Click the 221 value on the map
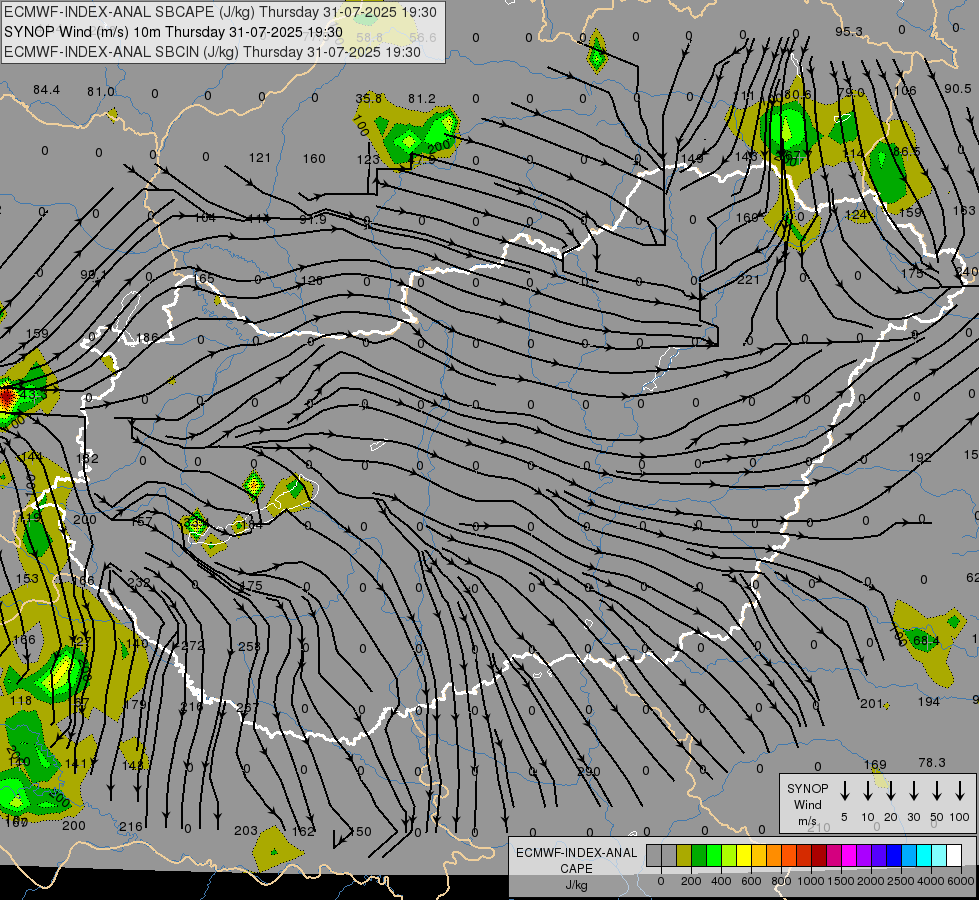The width and height of the screenshot is (979, 900). click(748, 279)
